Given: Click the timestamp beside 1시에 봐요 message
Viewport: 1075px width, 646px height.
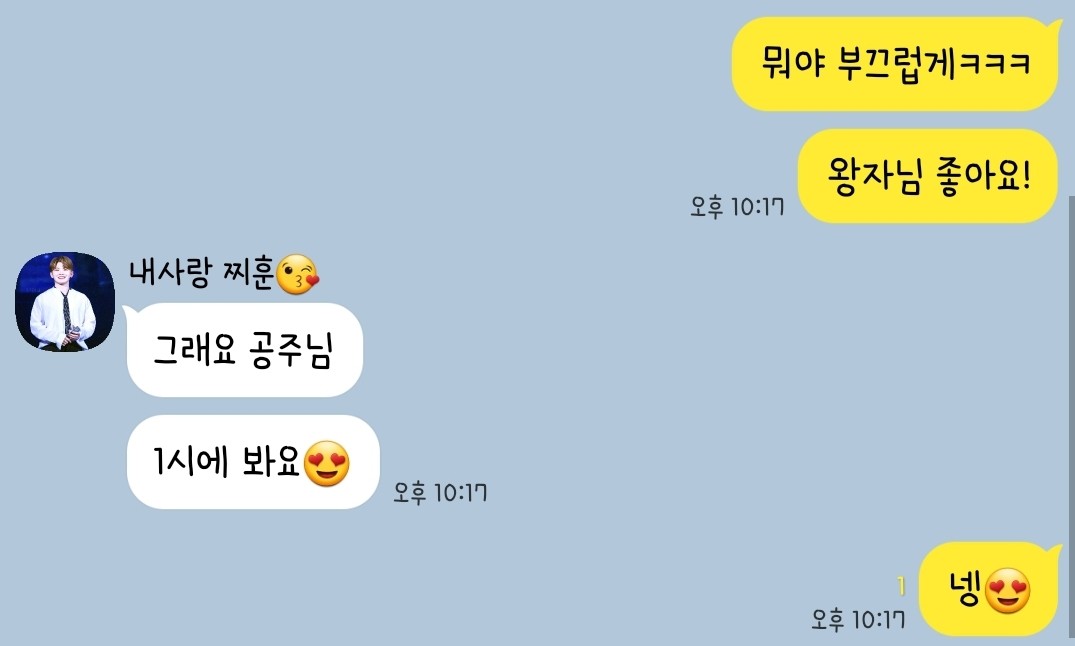Looking at the screenshot, I should point(440,492).
